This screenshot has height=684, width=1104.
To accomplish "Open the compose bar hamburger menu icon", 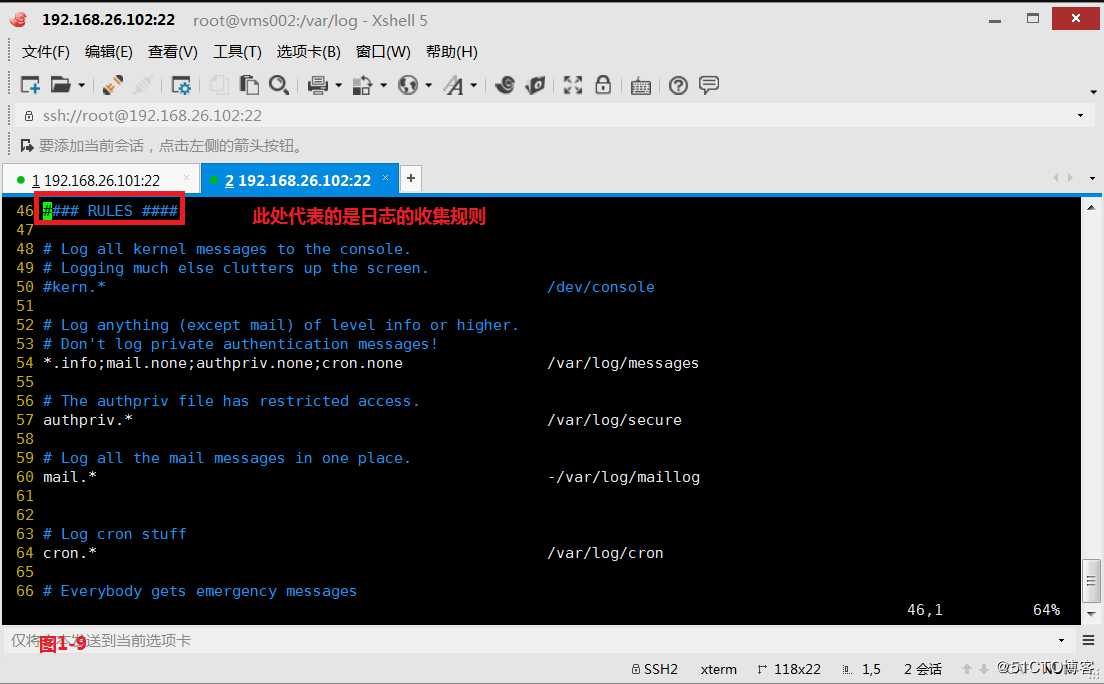I will coord(1089,640).
